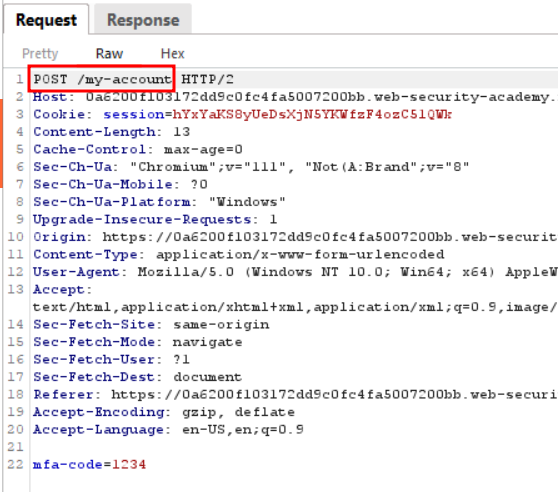The width and height of the screenshot is (558, 492).
Task: Click the POST /my-account request line
Action: coord(102,79)
